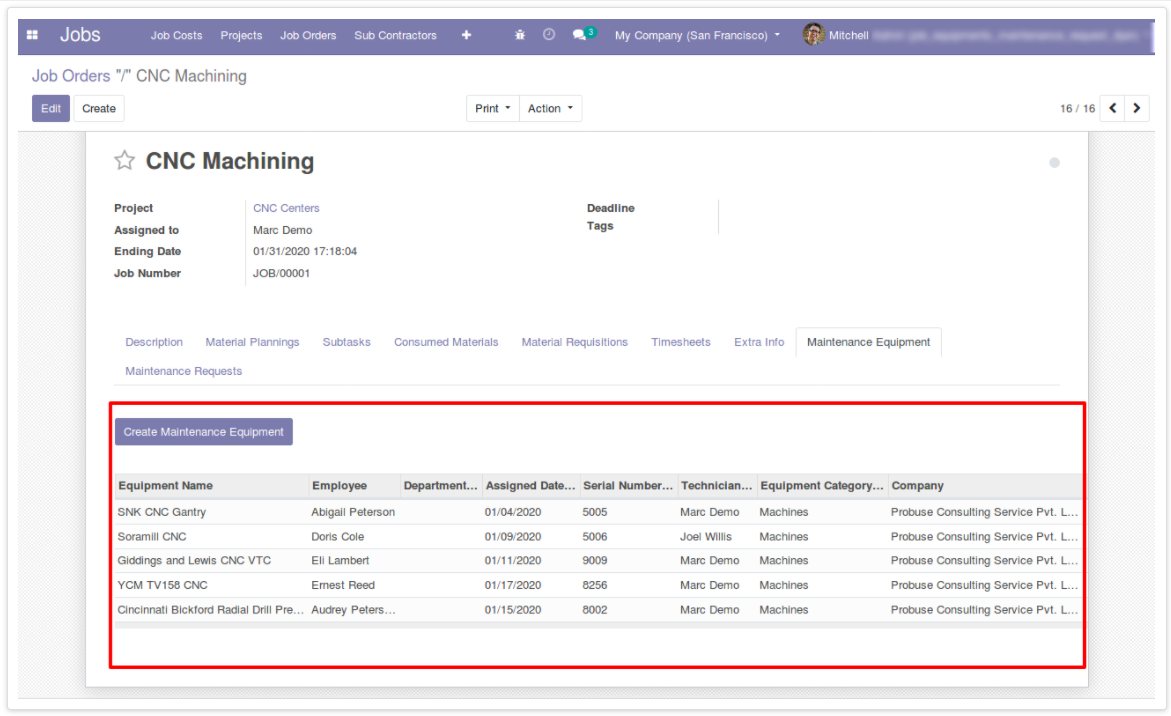Screen dimensions: 1171x716
Task: Open the apps grid menu icon
Action: 32,35
